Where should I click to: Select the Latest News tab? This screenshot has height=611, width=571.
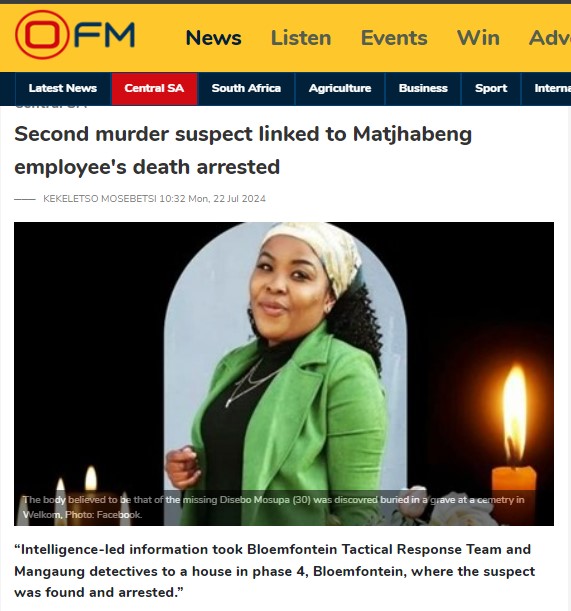point(63,88)
